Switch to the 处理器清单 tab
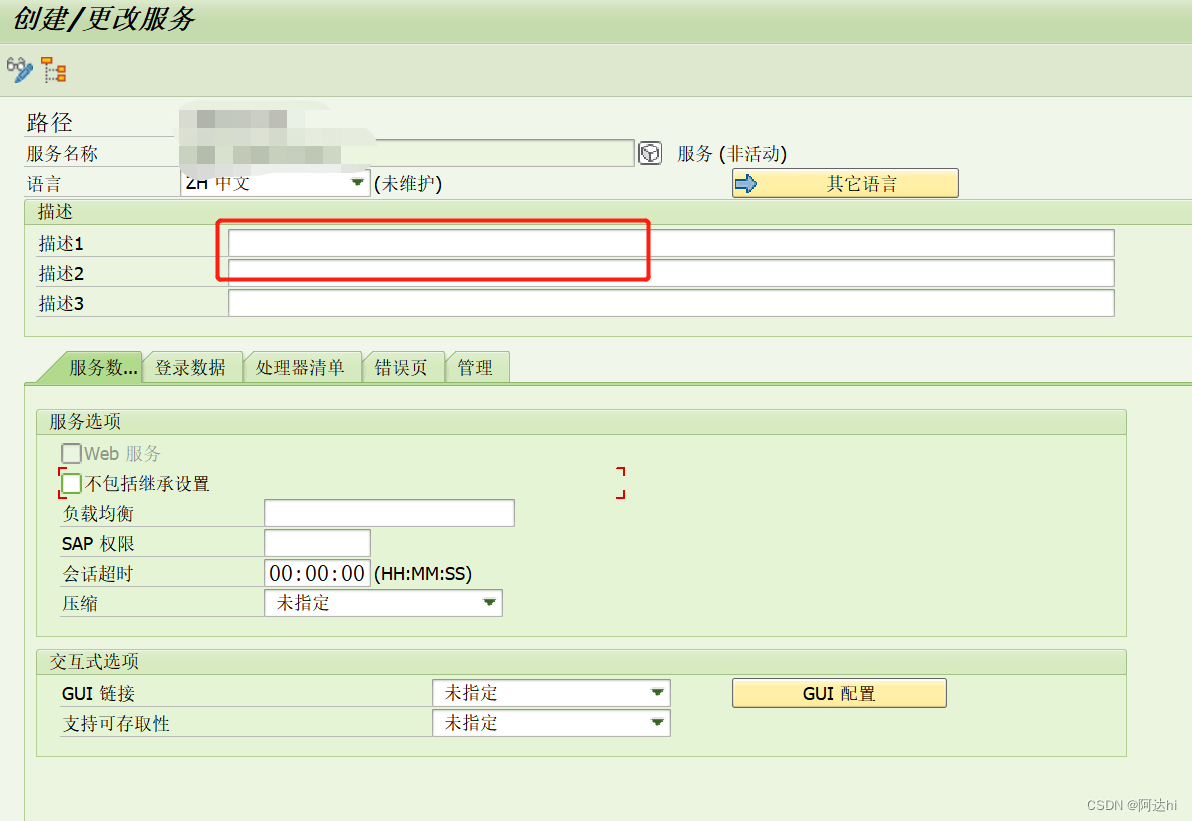 tap(303, 366)
